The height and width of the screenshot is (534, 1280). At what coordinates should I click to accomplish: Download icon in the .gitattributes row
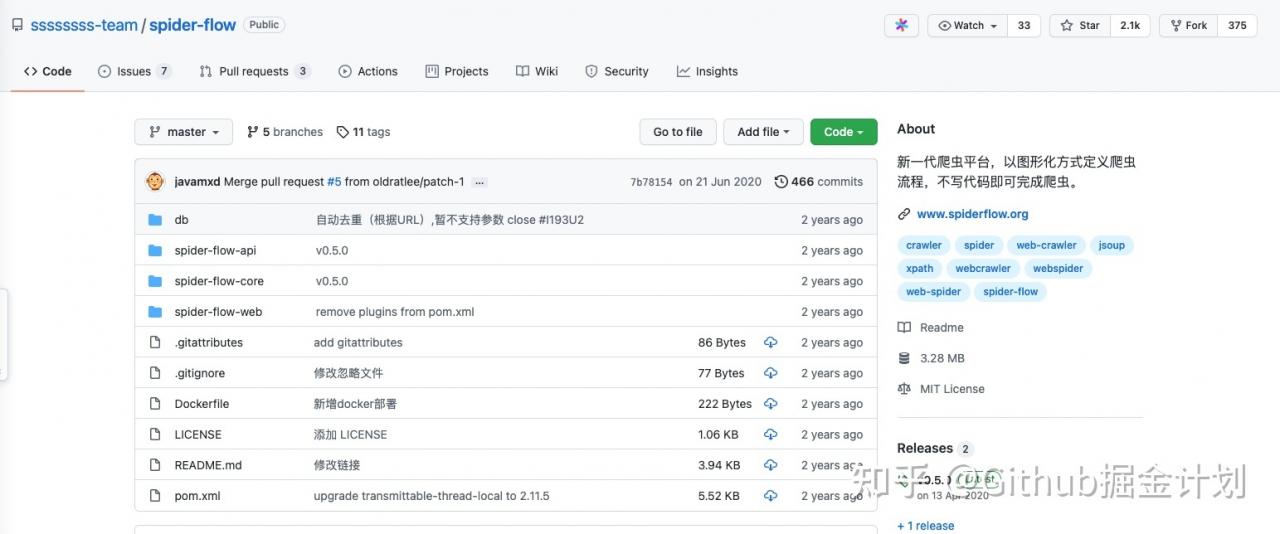pos(770,342)
